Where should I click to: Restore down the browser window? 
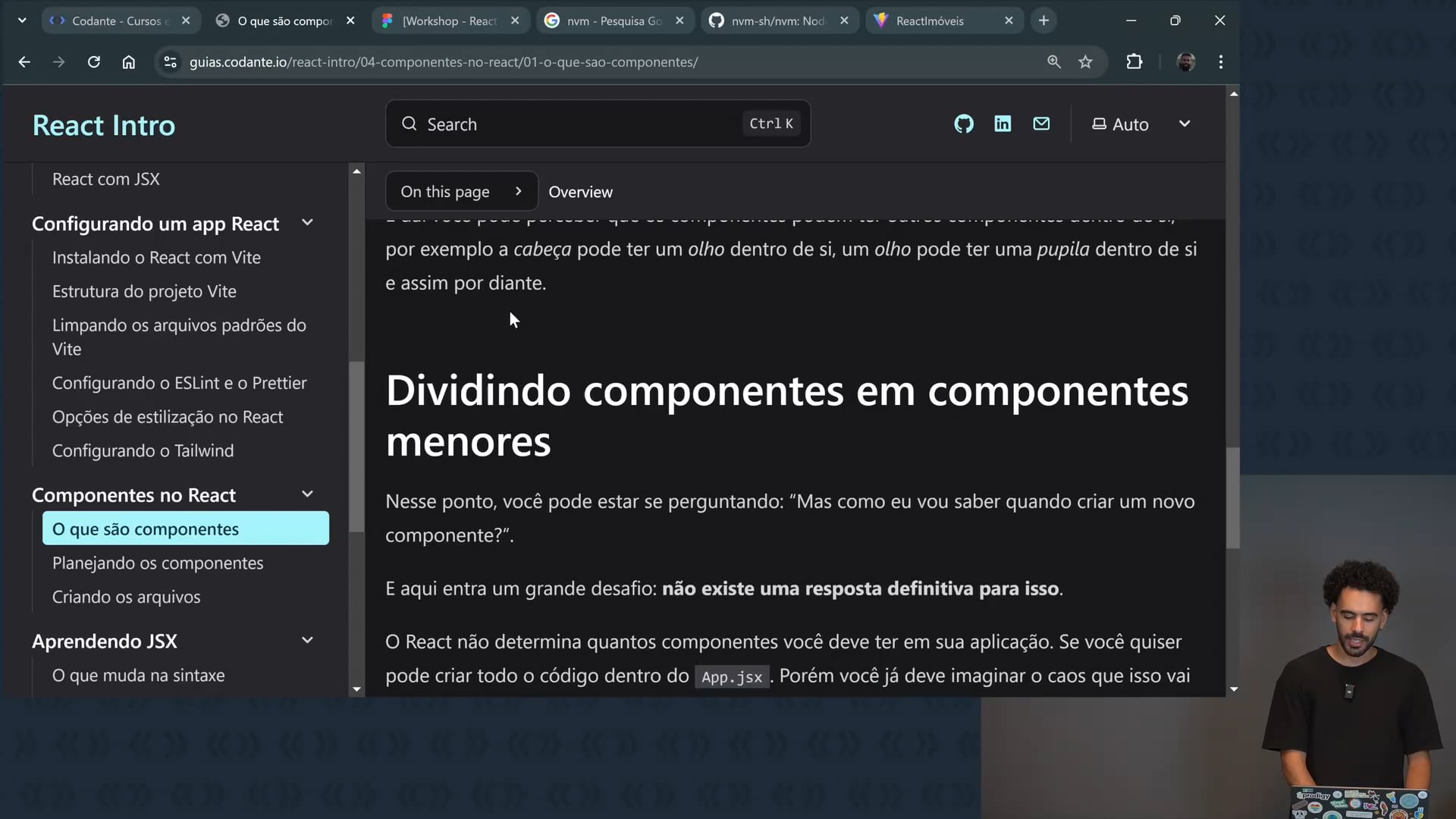point(1175,20)
